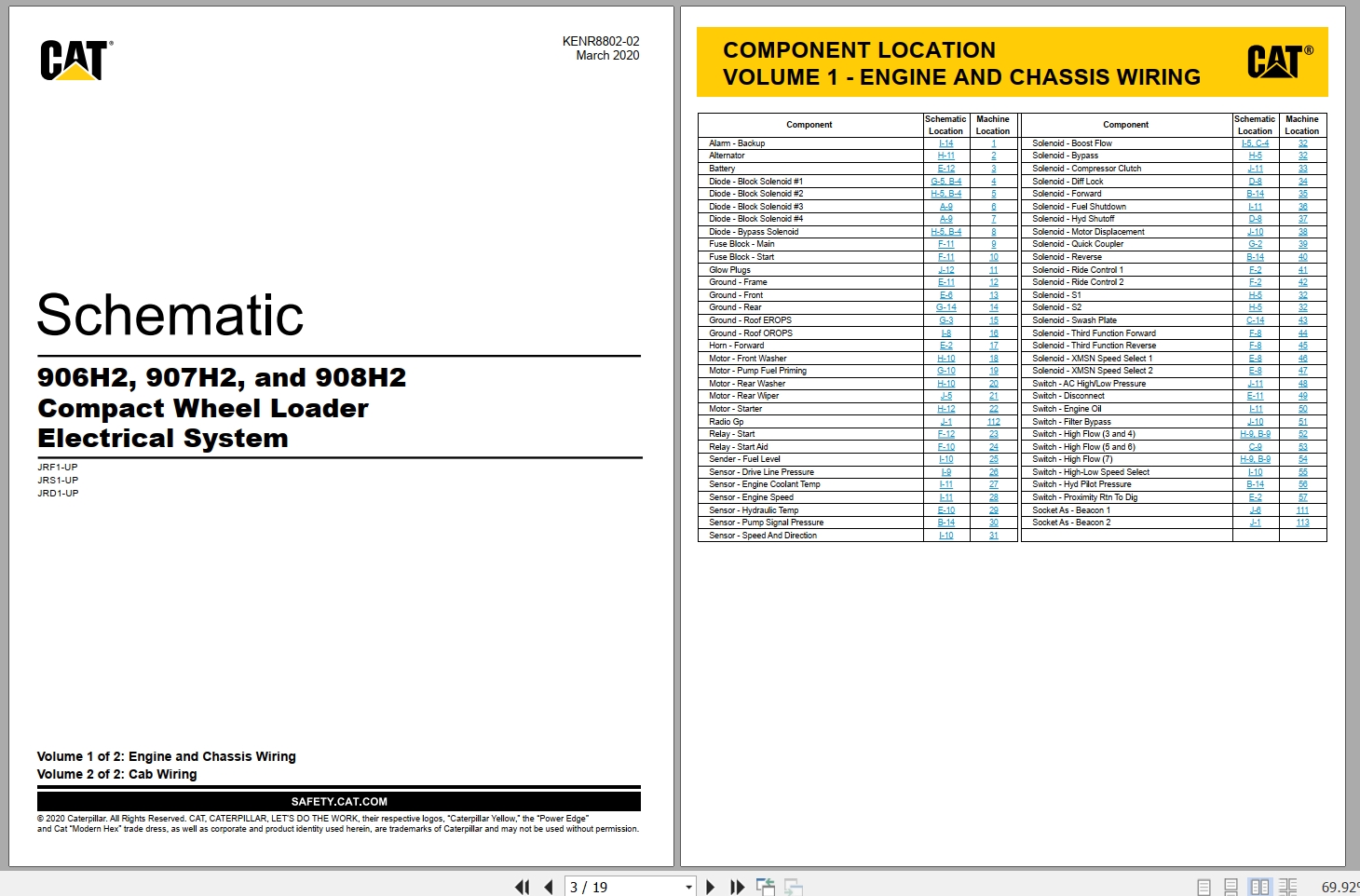Select two-page continuous facing view
Screen dimensions: 1360x896
point(1287,888)
